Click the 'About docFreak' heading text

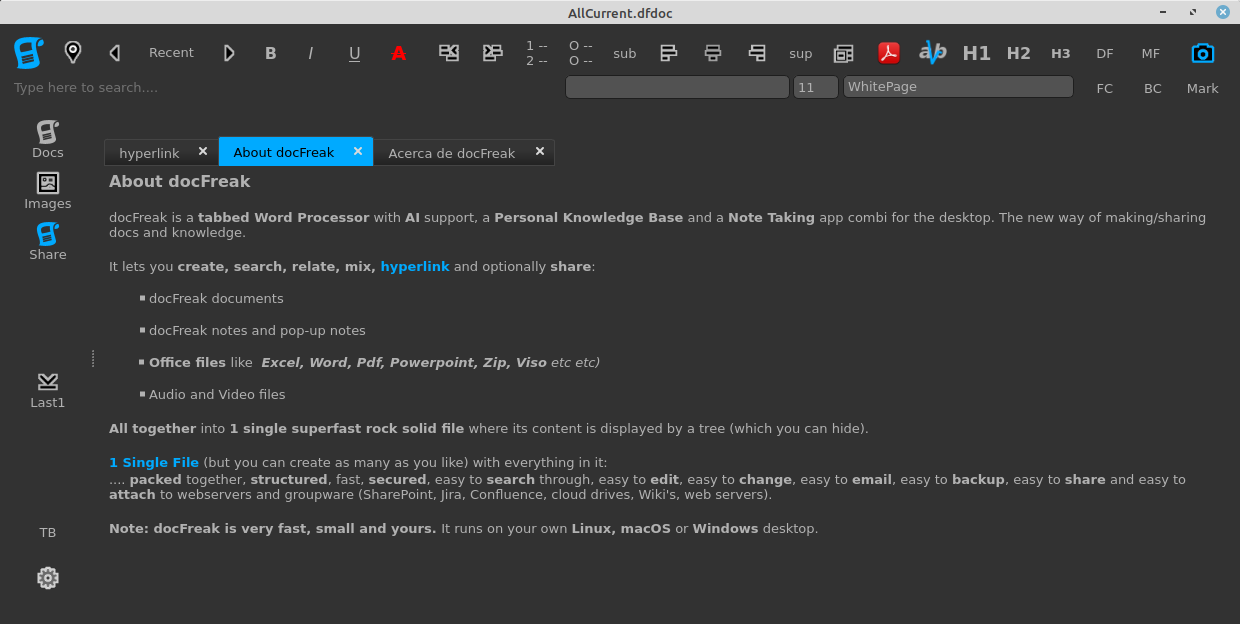(x=180, y=181)
